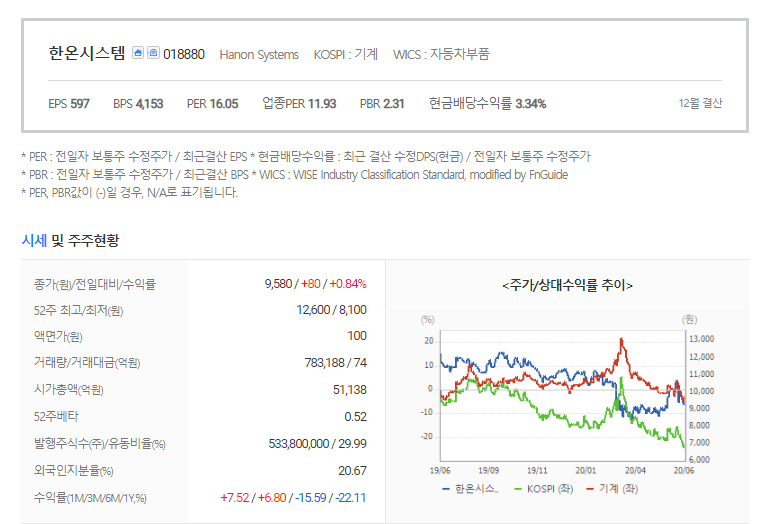The image size is (773, 524).
Task: Click the shares outstanding 533,800,000 / 29.99
Action: pyautogui.click(x=317, y=444)
